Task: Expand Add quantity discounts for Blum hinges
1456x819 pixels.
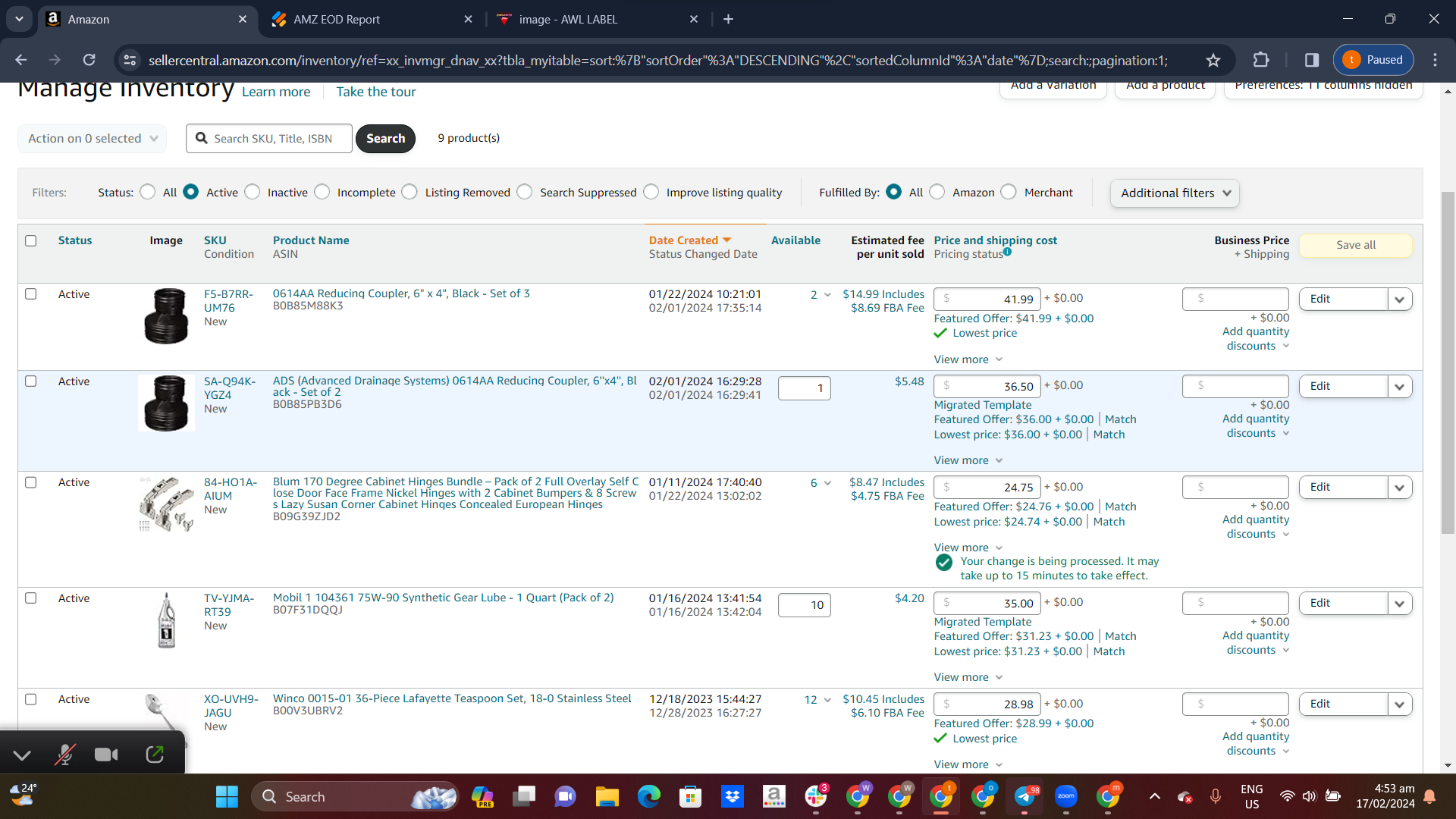Action: tap(1256, 527)
